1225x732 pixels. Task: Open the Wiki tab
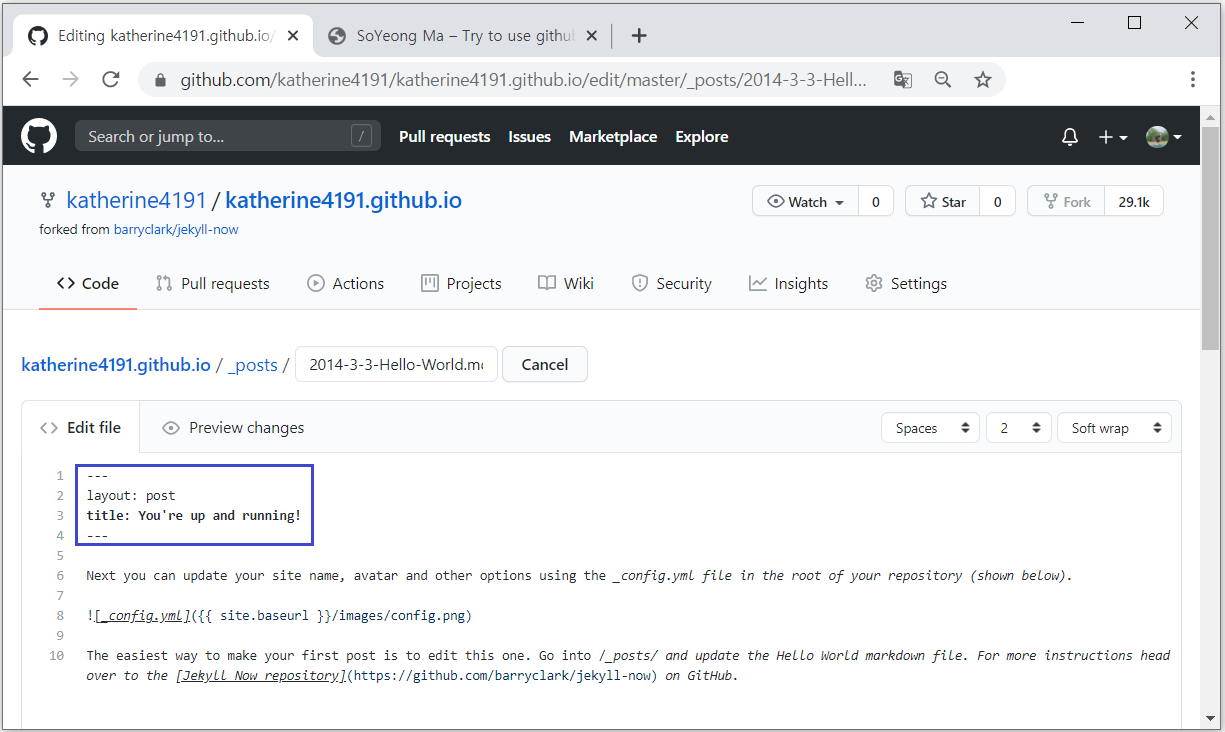tap(566, 283)
